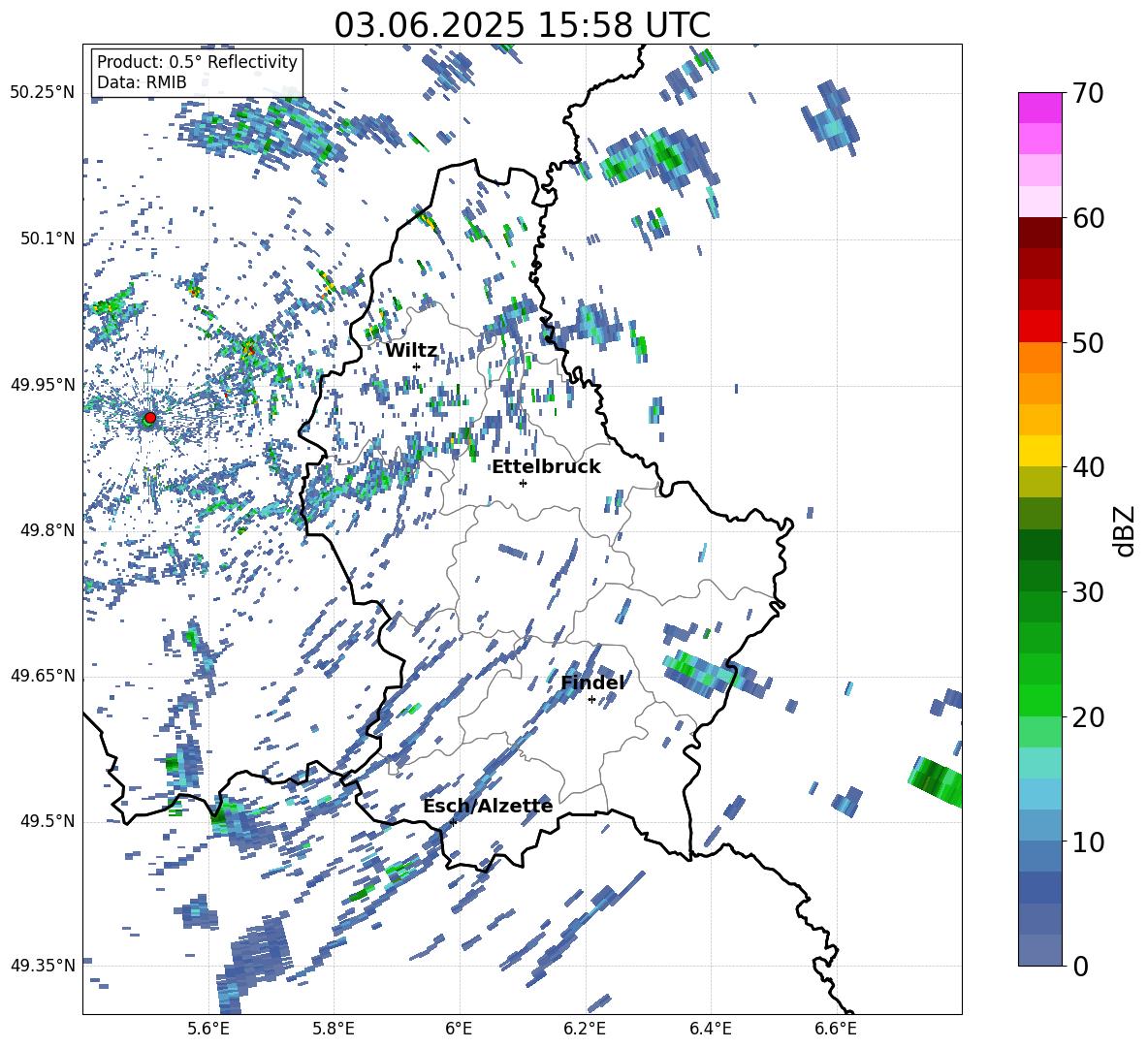Click the 6.6°E longitude label
Viewport: 1148px width, 1048px height.
pos(836,1029)
